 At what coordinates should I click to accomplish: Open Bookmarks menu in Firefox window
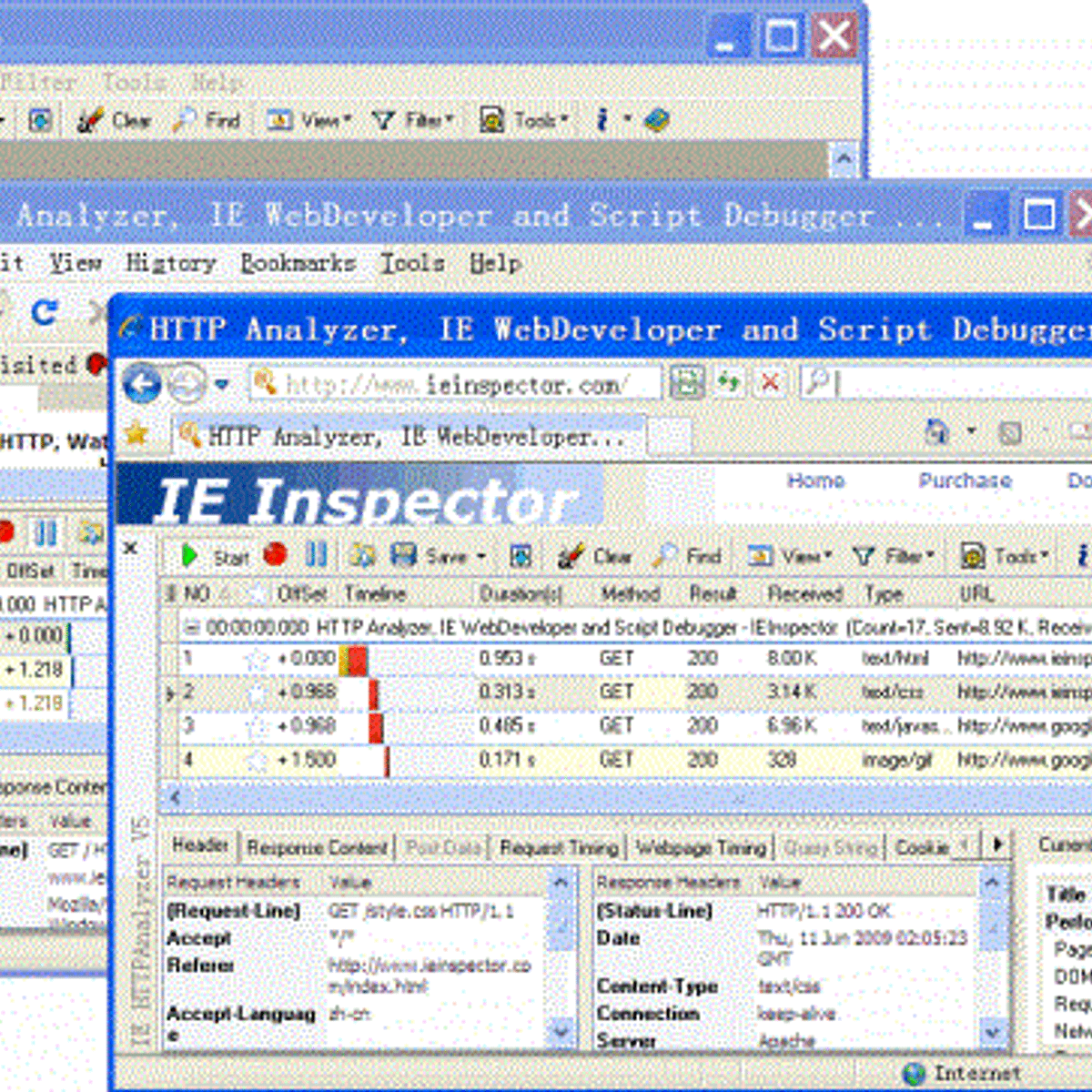pos(298,263)
